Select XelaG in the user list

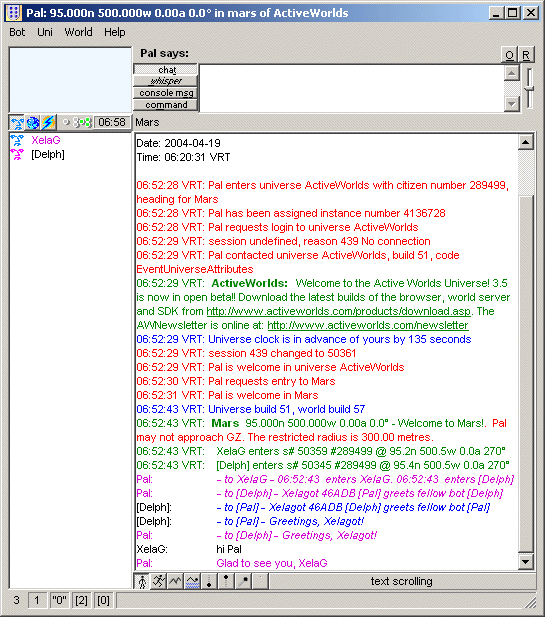coord(46,140)
